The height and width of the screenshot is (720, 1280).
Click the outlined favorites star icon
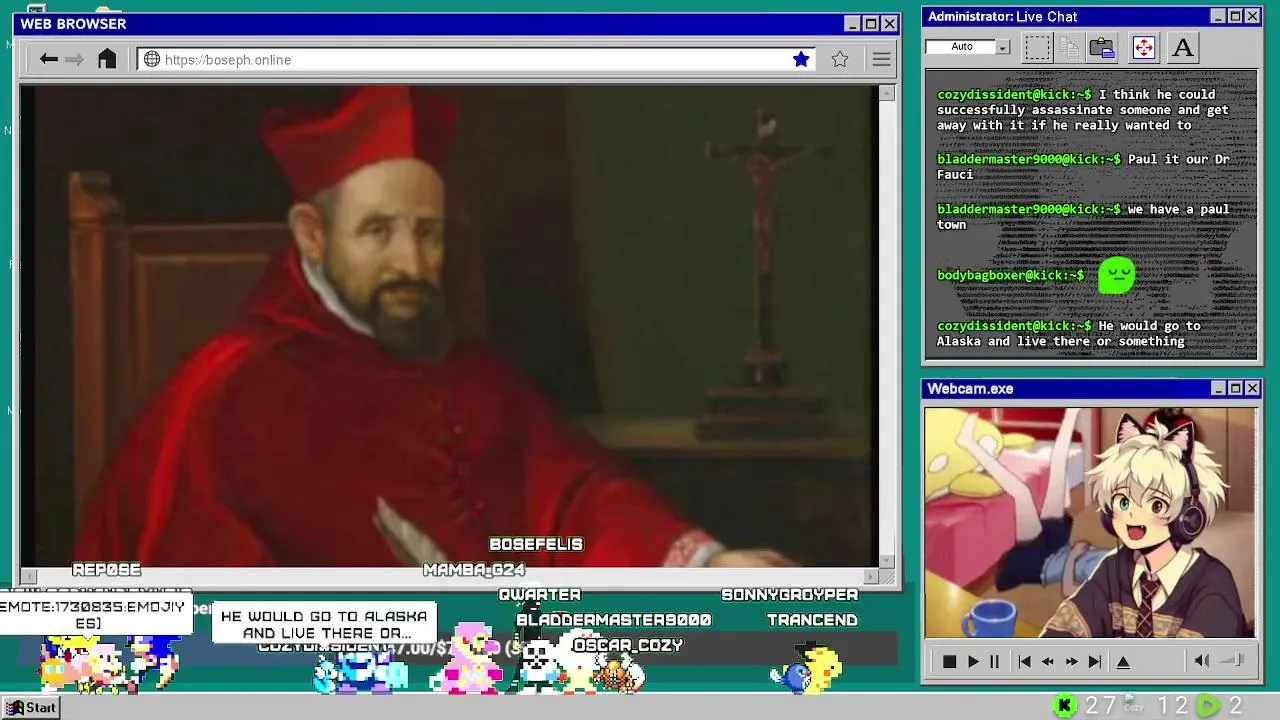840,59
